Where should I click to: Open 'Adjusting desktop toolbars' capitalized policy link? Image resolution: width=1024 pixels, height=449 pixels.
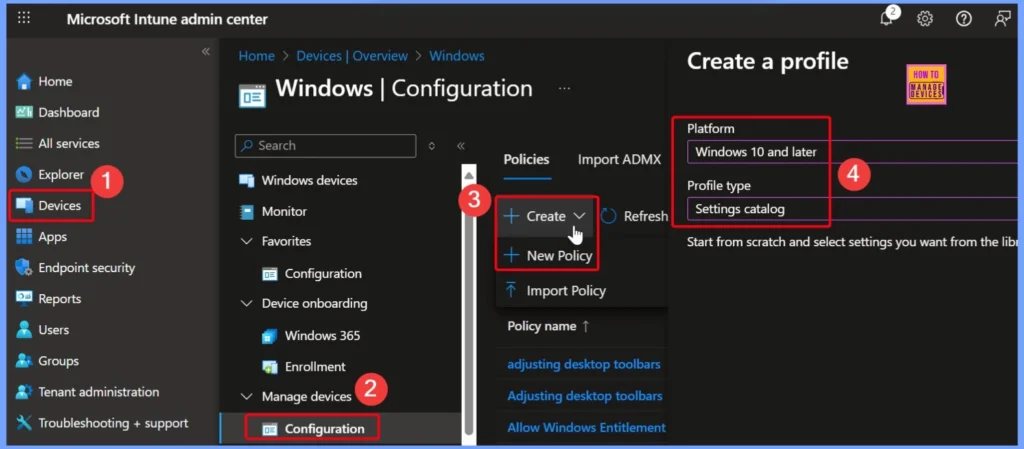[585, 395]
